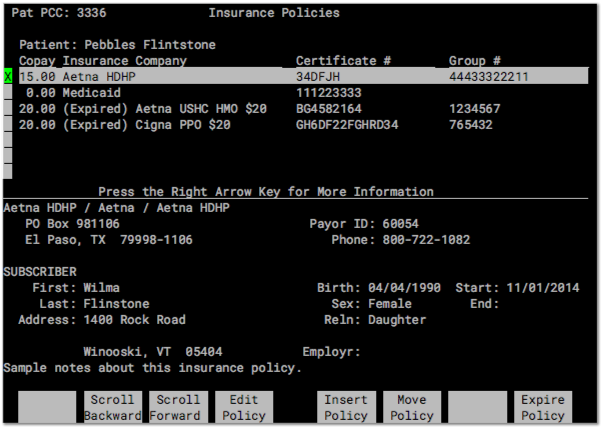The height and width of the screenshot is (428, 602).
Task: Click the Insurance Policies screen title
Action: pyautogui.click(x=274, y=13)
